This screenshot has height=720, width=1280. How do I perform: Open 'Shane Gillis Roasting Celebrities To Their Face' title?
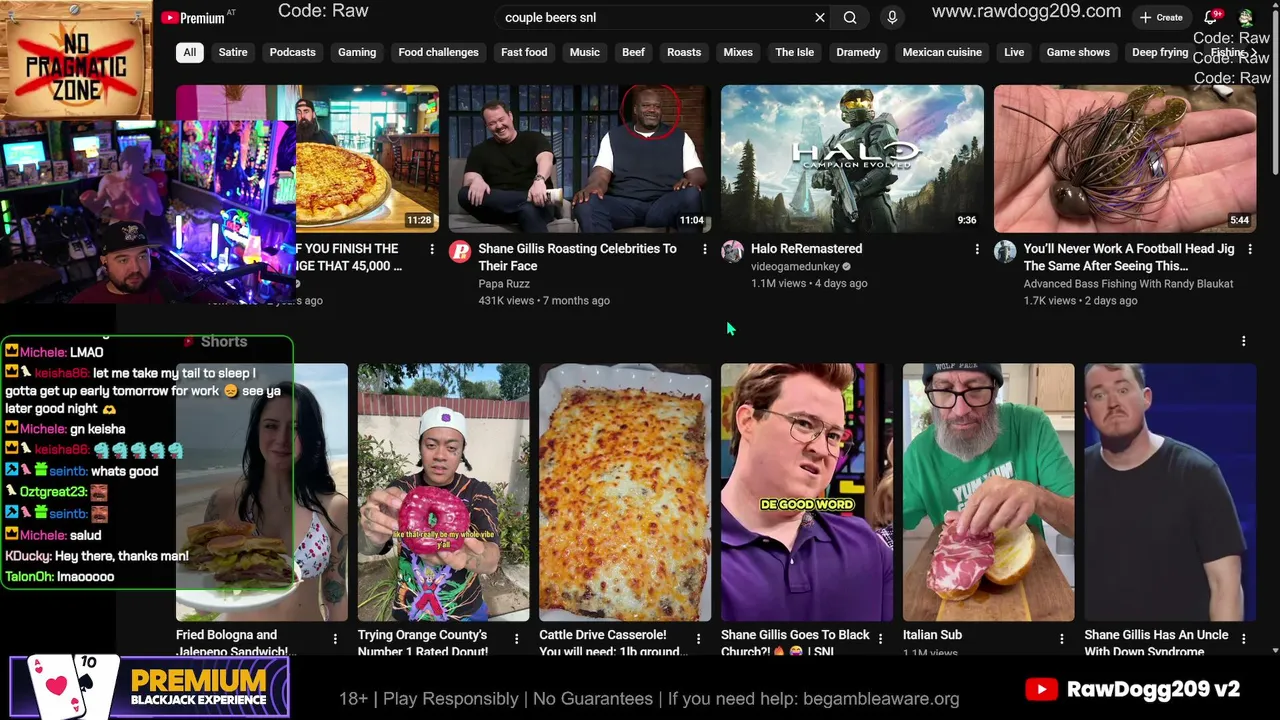tap(577, 257)
